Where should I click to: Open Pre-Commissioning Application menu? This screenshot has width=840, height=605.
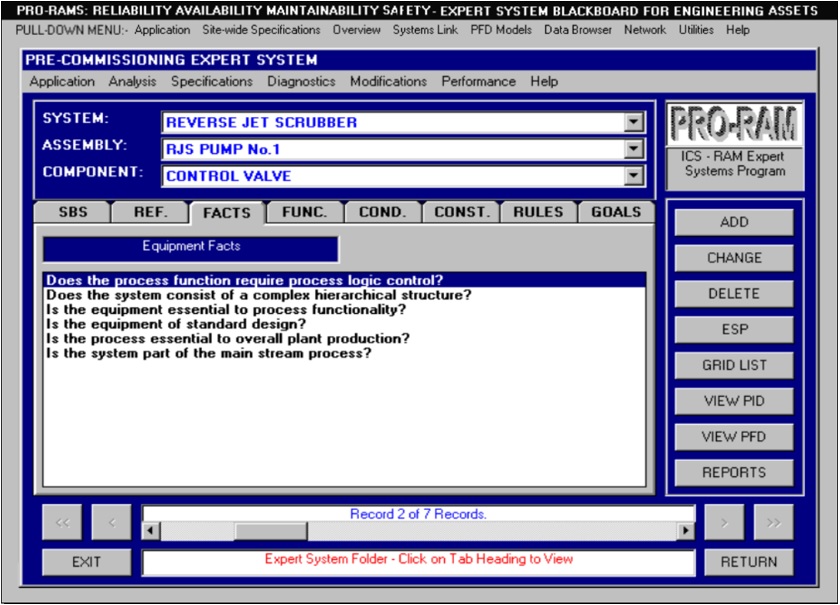[x=62, y=81]
